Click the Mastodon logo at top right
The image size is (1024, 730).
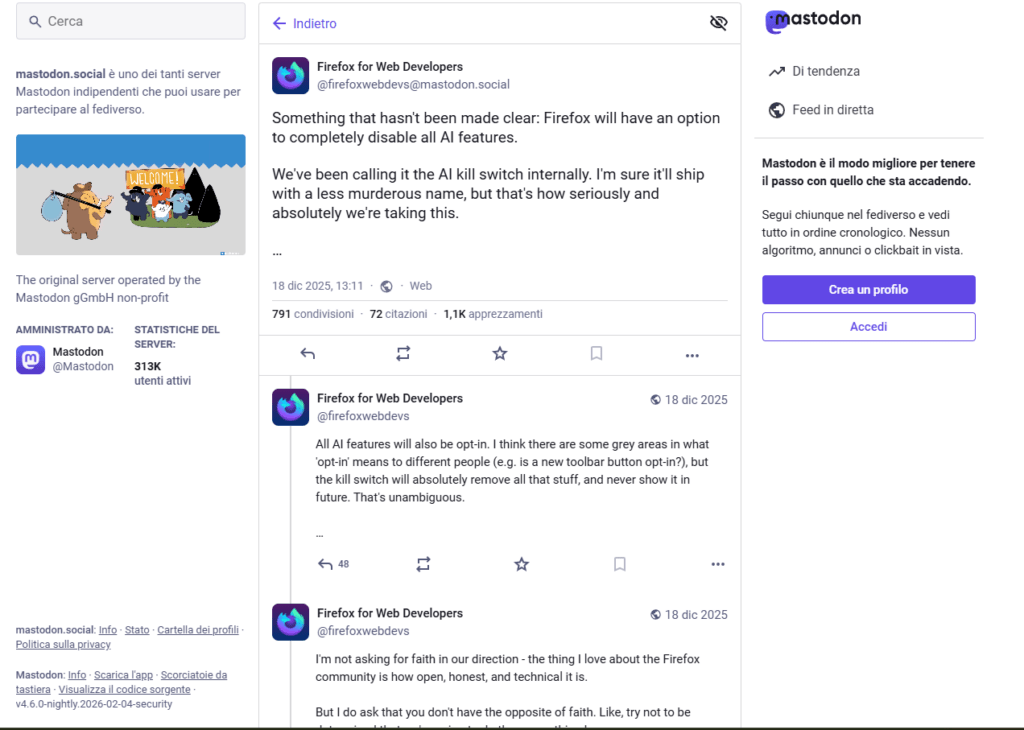(813, 20)
